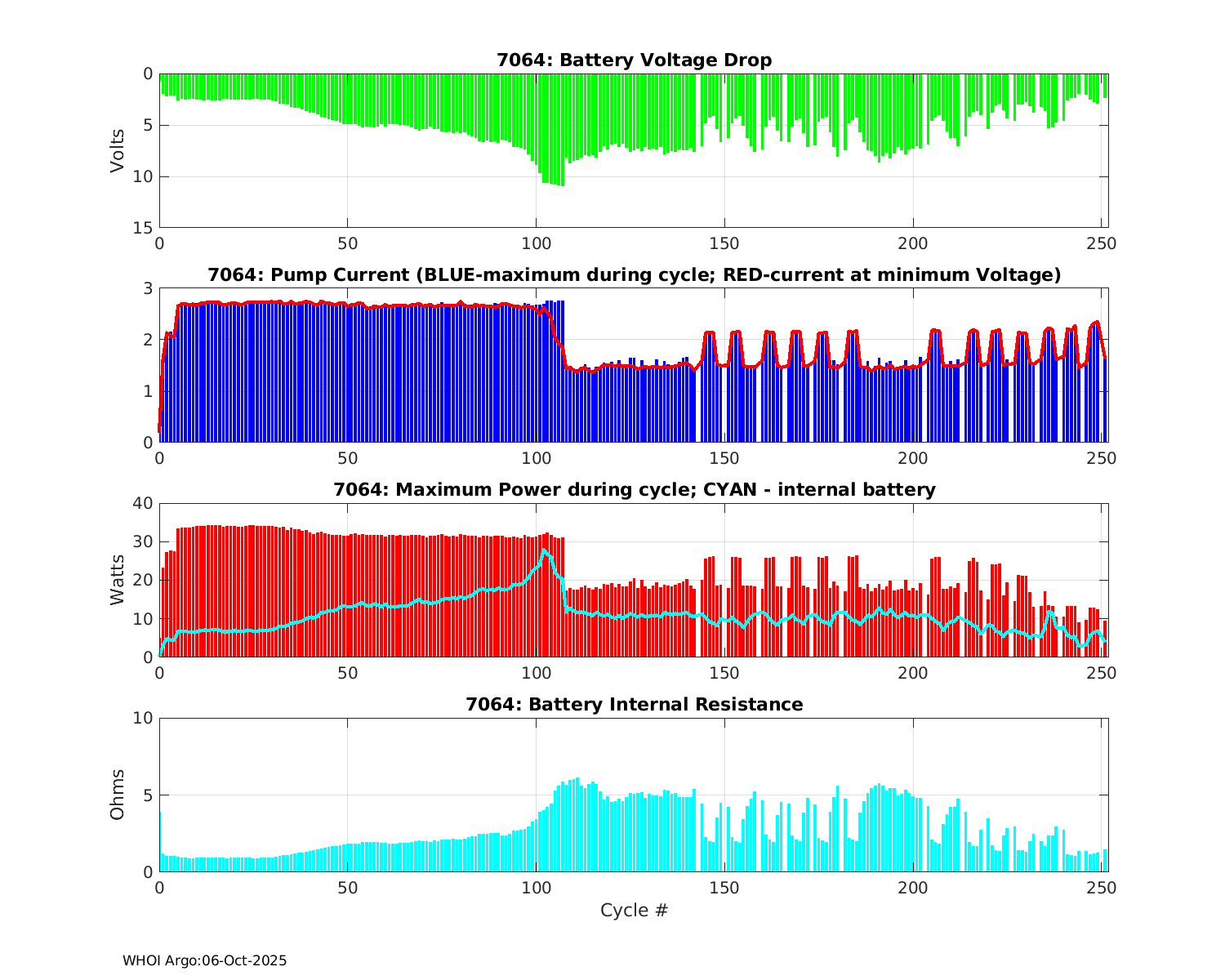Viewport: 1225px width, 980px height.
Task: Click the 15 tick on Volts axis
Action: pos(143,228)
